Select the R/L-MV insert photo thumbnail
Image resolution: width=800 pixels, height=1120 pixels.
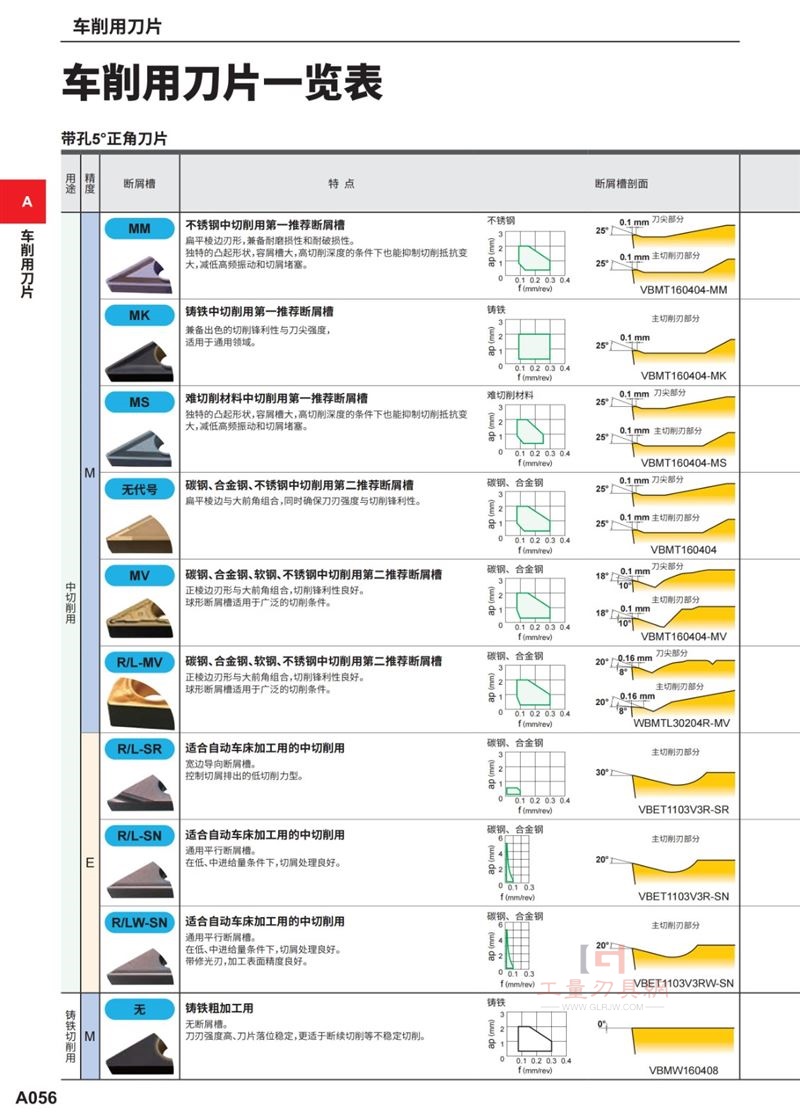click(x=139, y=703)
